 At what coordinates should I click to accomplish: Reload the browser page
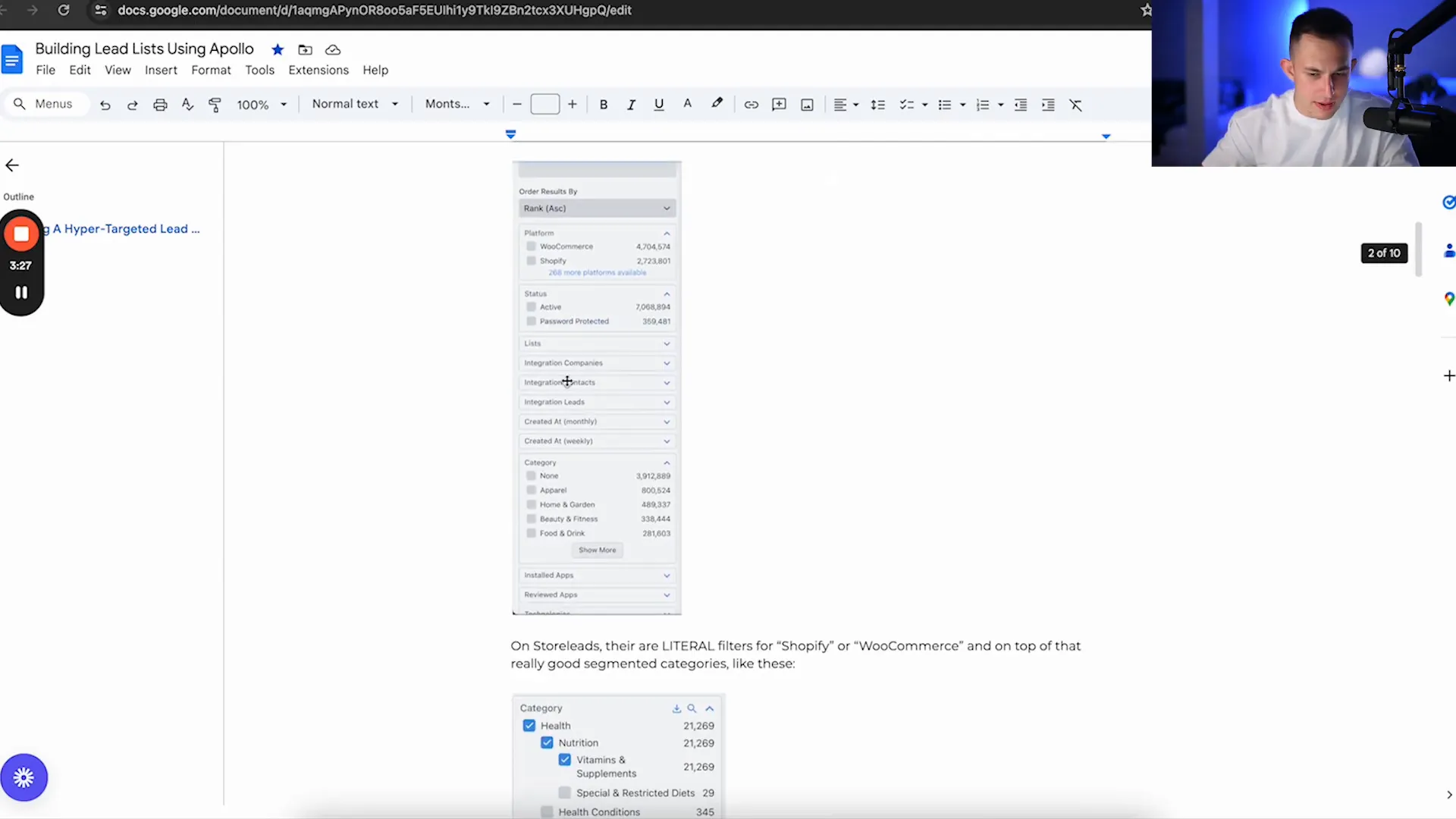coord(64,11)
